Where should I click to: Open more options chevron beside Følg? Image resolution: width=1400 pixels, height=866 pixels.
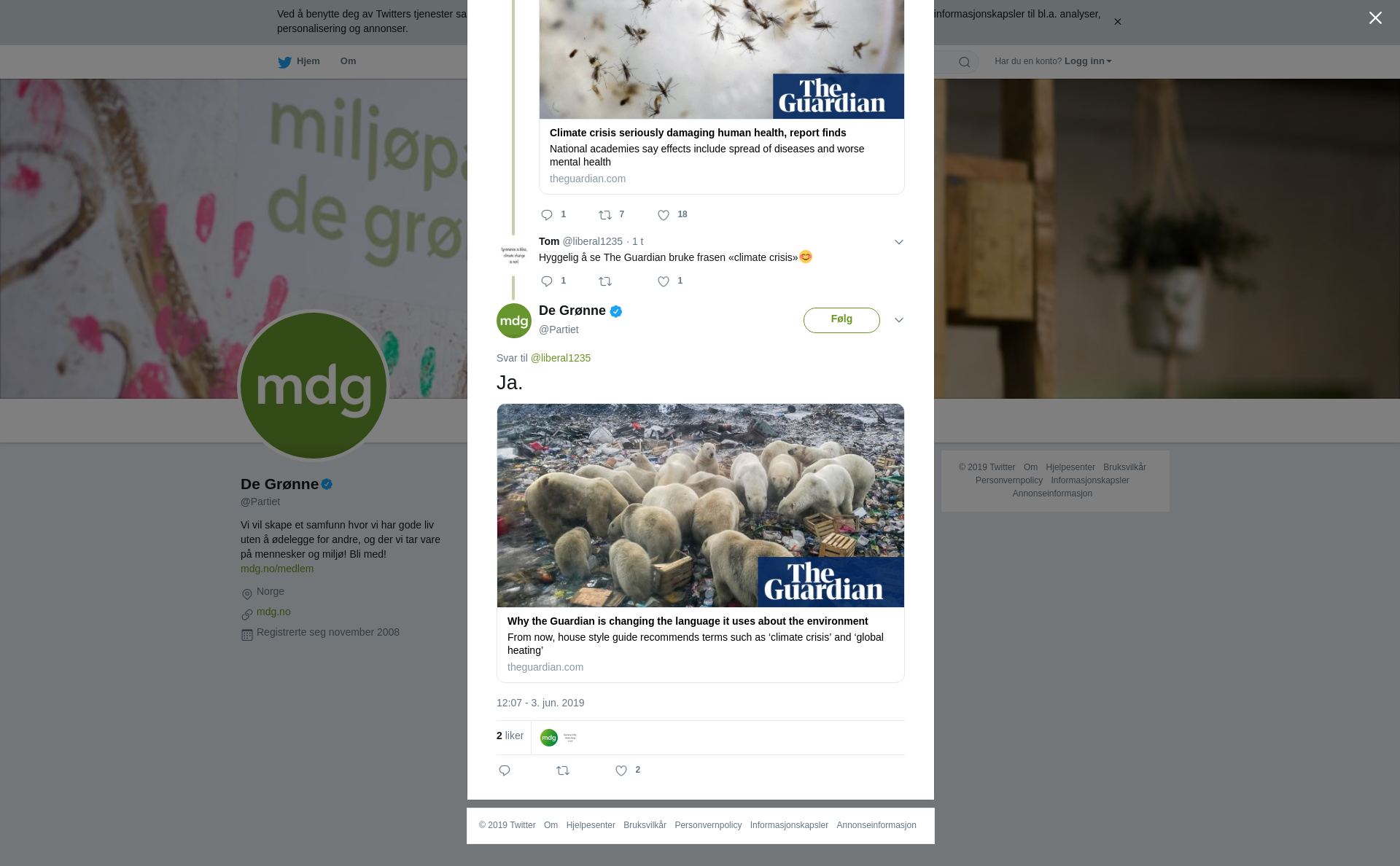(898, 320)
